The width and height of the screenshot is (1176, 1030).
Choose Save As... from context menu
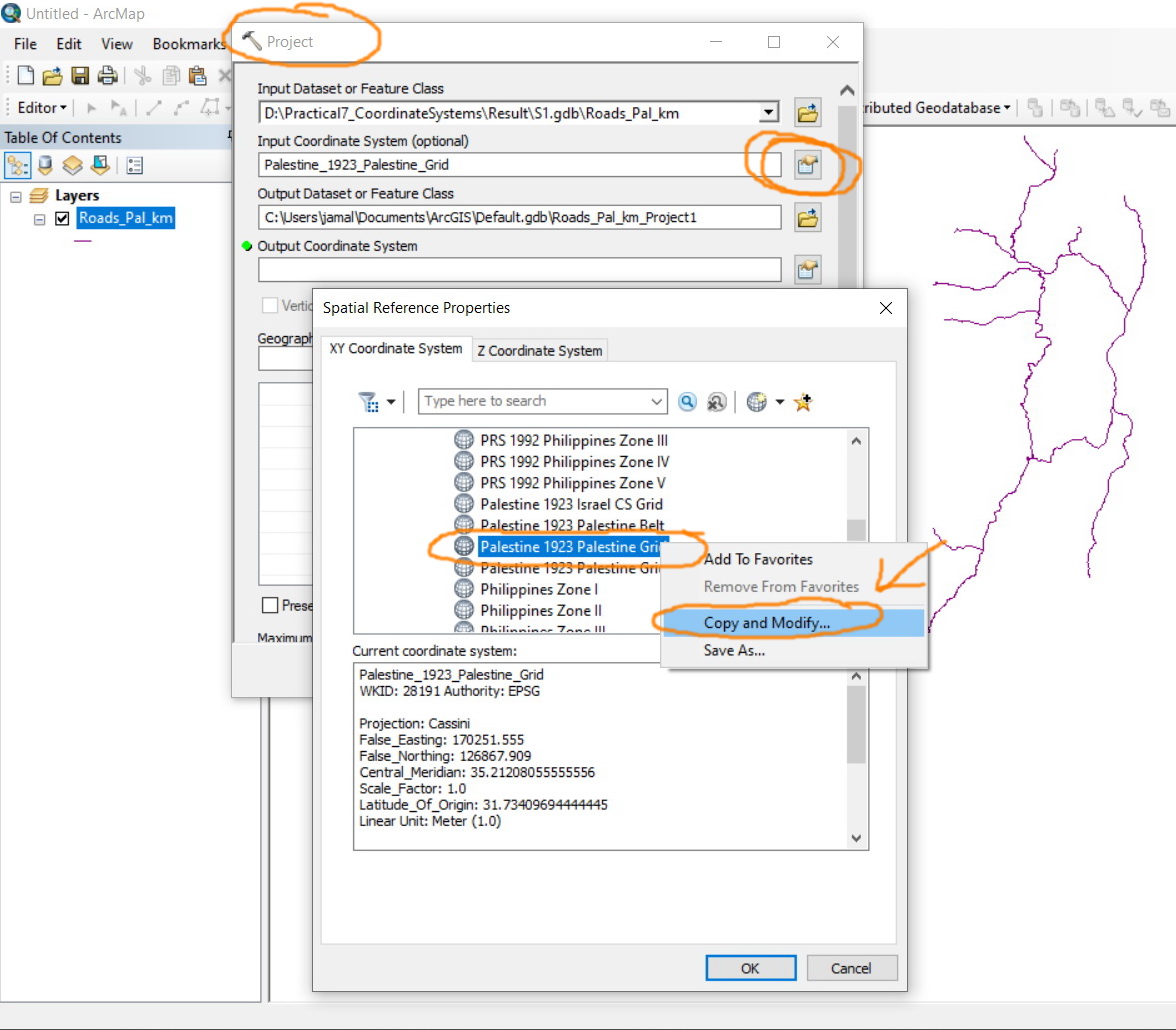click(734, 650)
